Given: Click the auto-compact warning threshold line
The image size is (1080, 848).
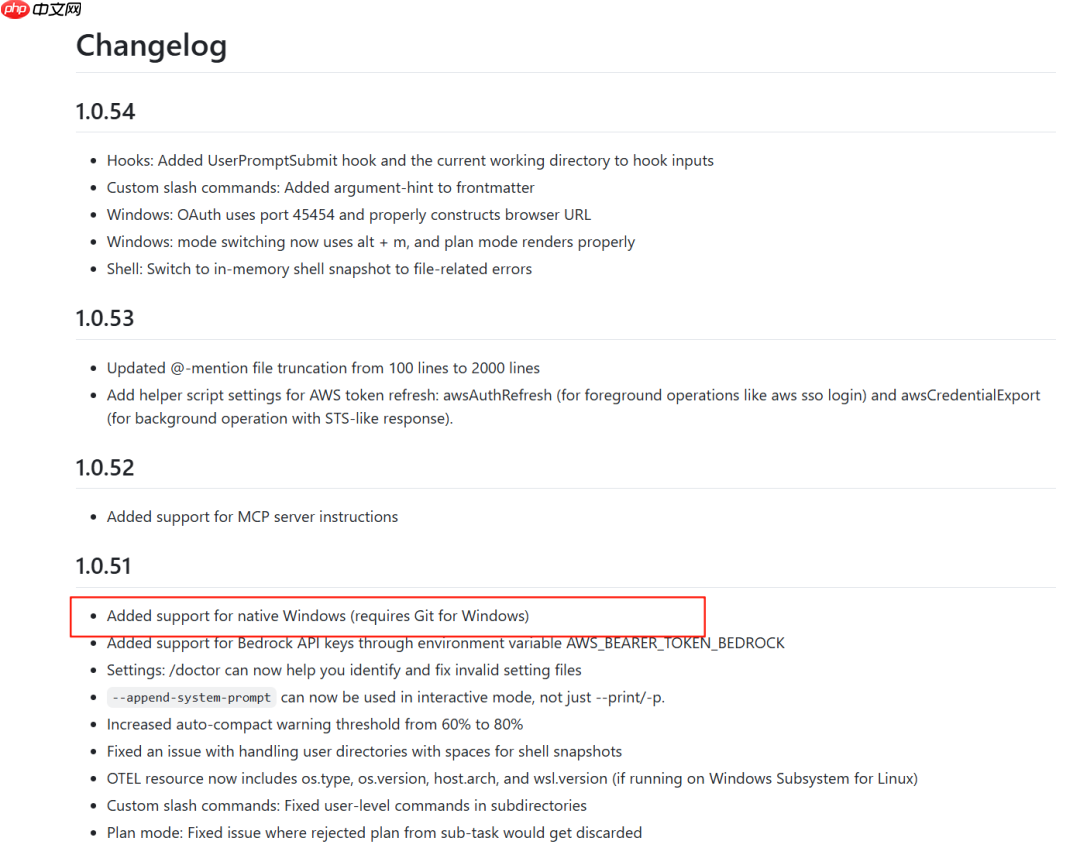Looking at the screenshot, I should click(x=315, y=724).
